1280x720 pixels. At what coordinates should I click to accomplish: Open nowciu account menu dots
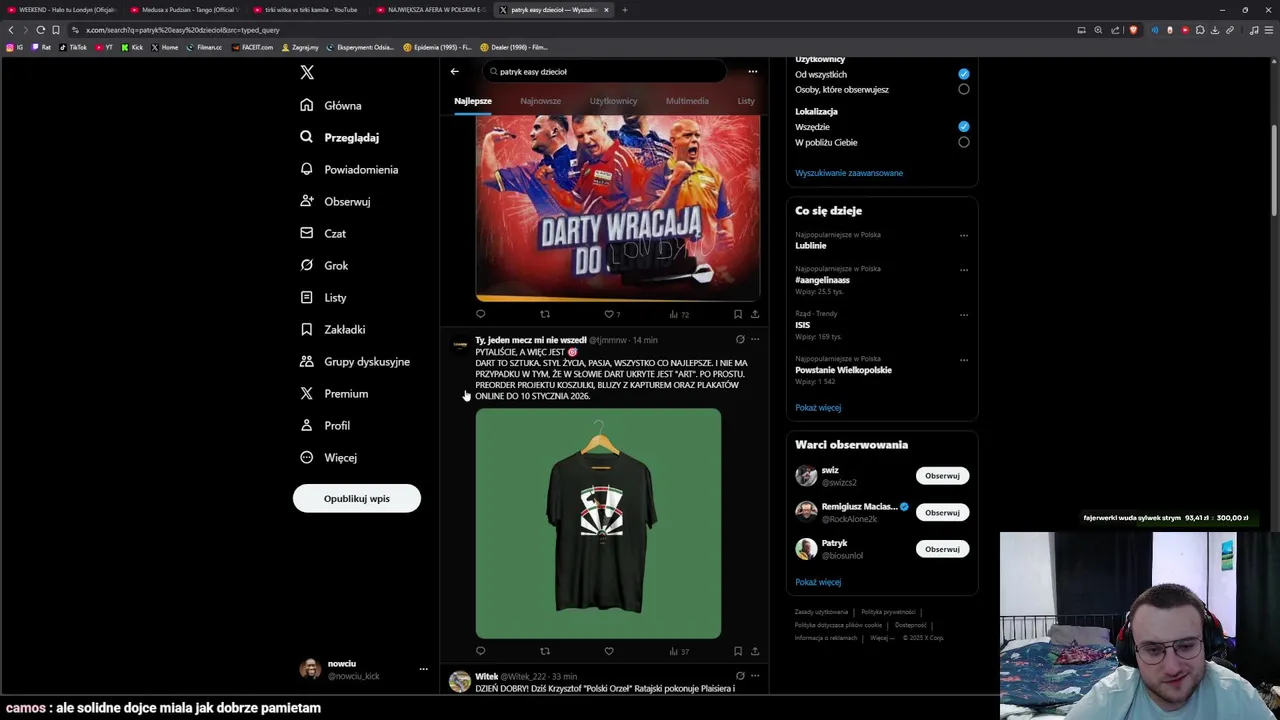coord(423,669)
